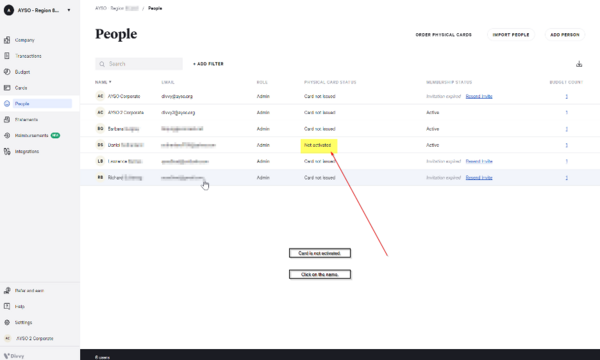
Task: Click the LB avatar for Lawrence row
Action: [x=100, y=161]
